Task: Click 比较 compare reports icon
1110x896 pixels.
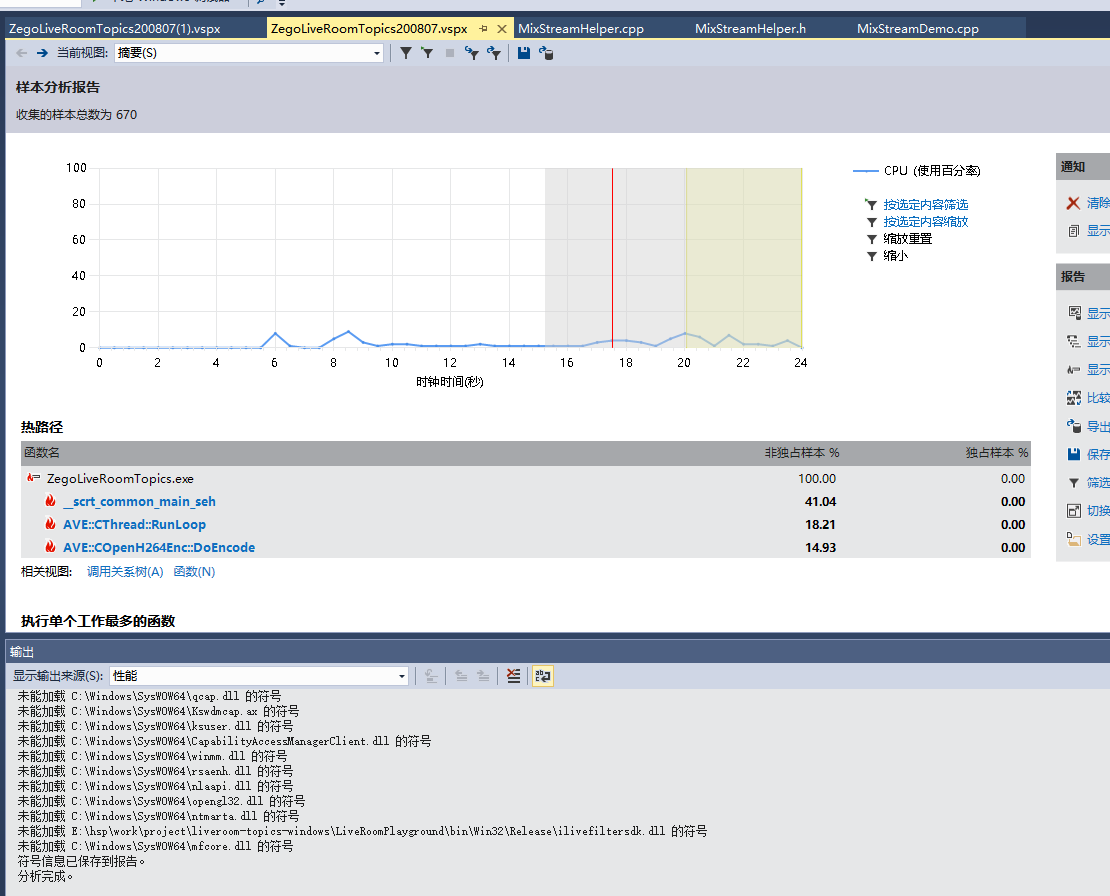Action: [x=1074, y=398]
